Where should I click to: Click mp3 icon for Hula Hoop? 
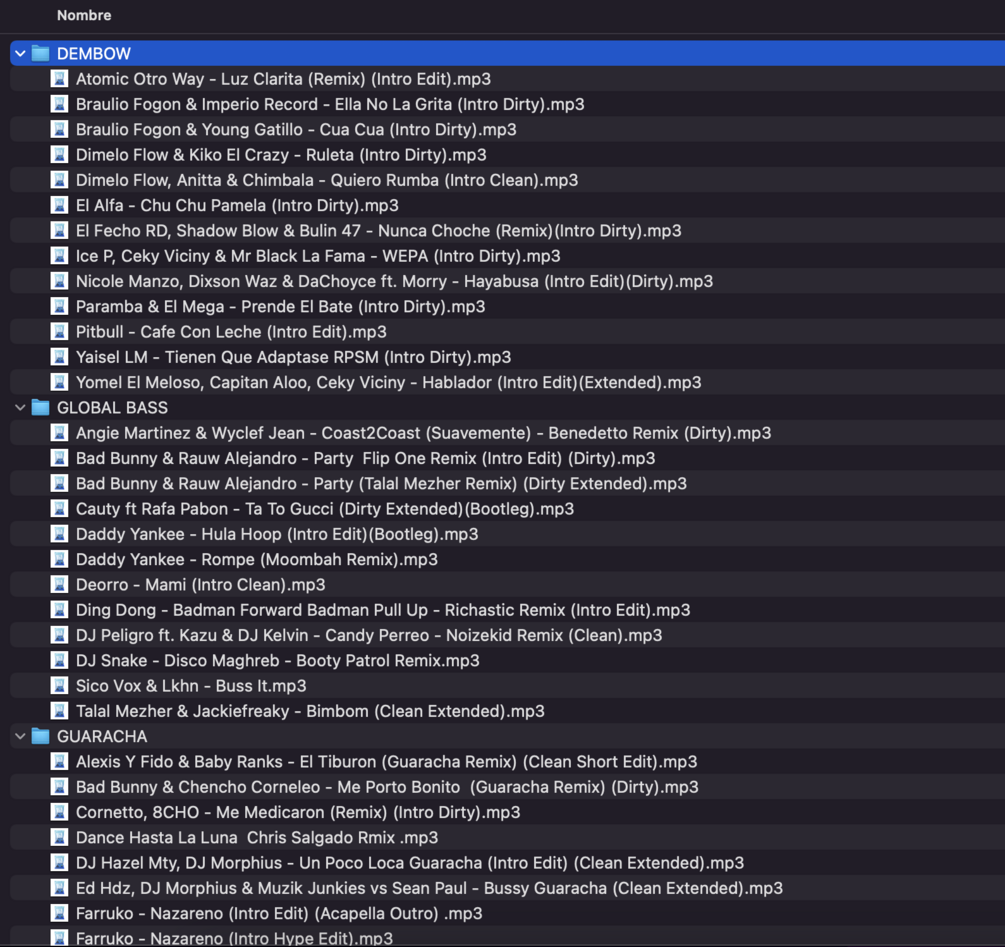click(60, 534)
